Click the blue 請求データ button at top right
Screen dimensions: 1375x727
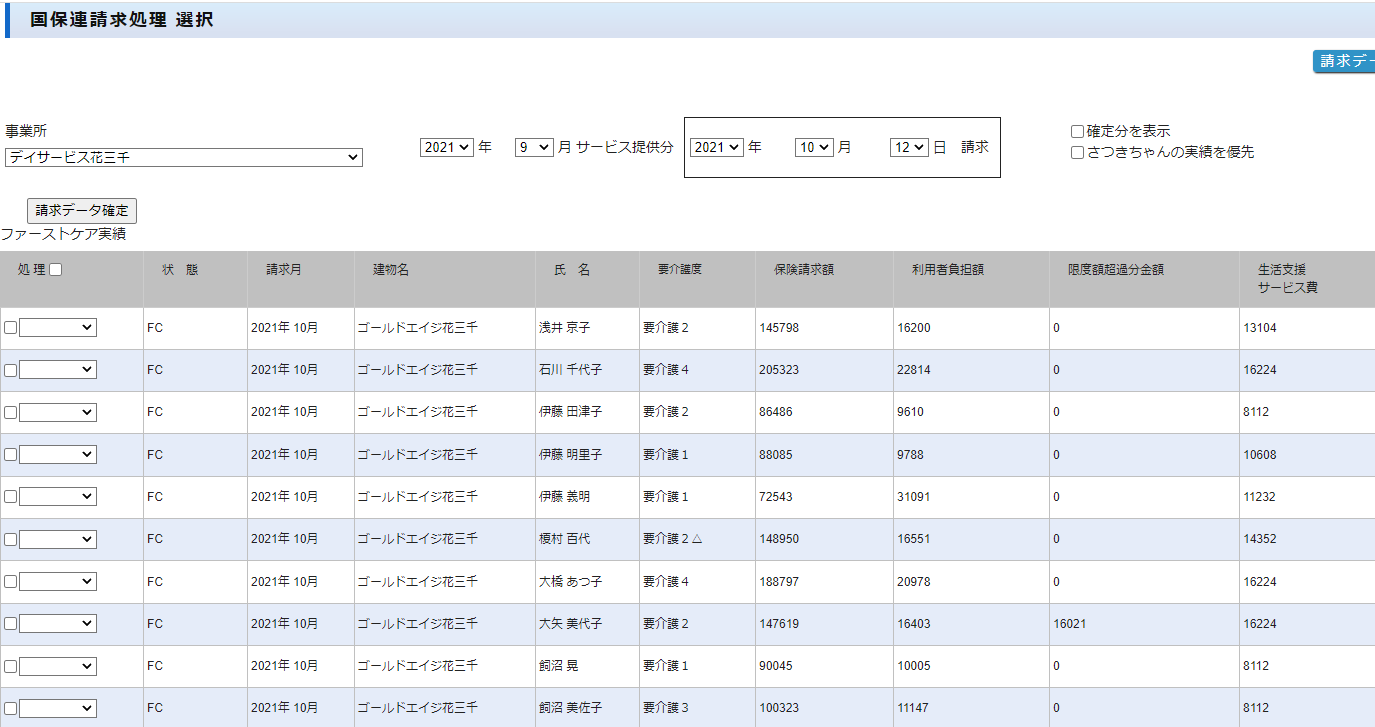coord(1343,62)
